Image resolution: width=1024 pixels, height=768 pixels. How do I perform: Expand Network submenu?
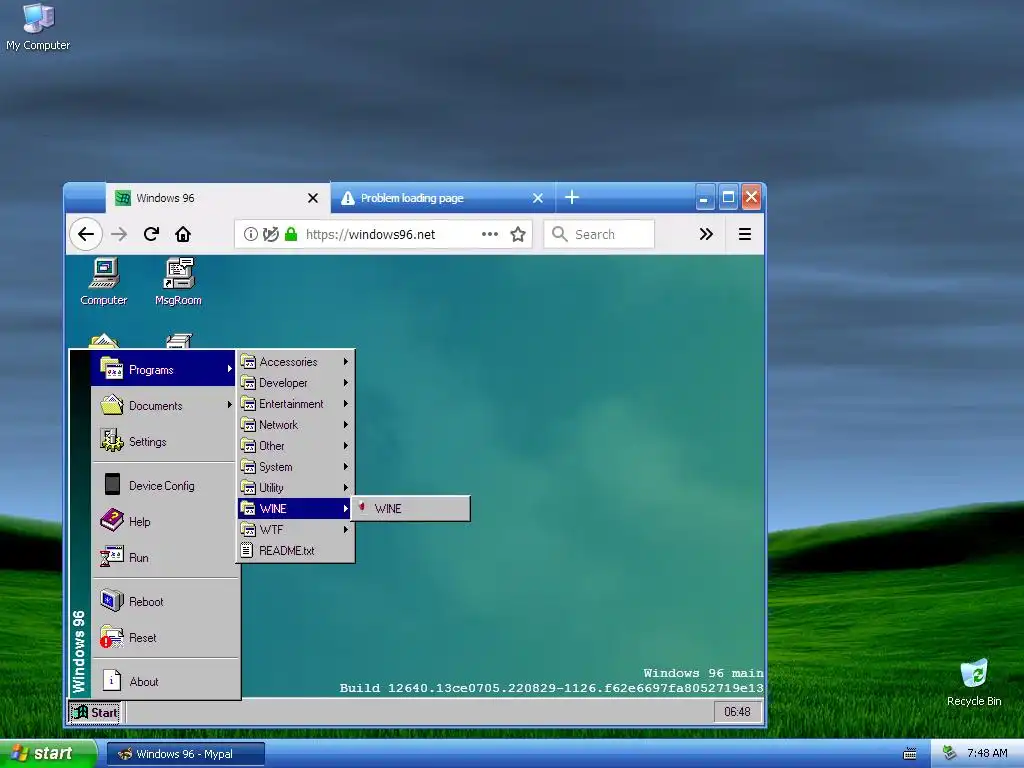tap(295, 424)
